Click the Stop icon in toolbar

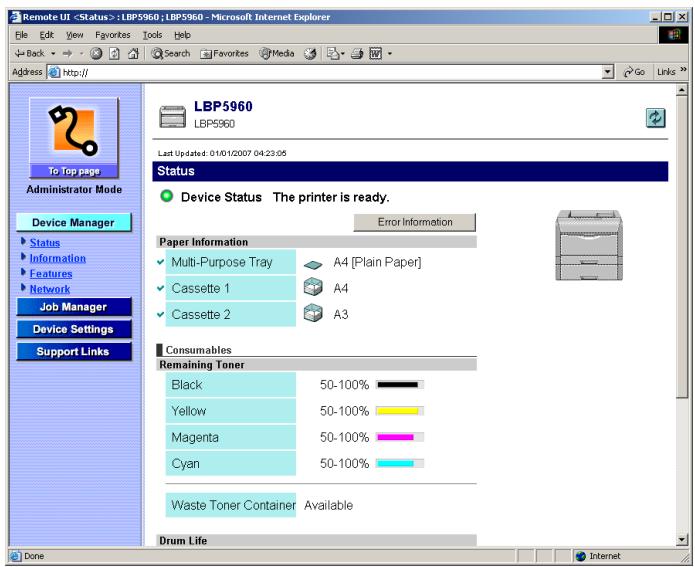coord(96,54)
